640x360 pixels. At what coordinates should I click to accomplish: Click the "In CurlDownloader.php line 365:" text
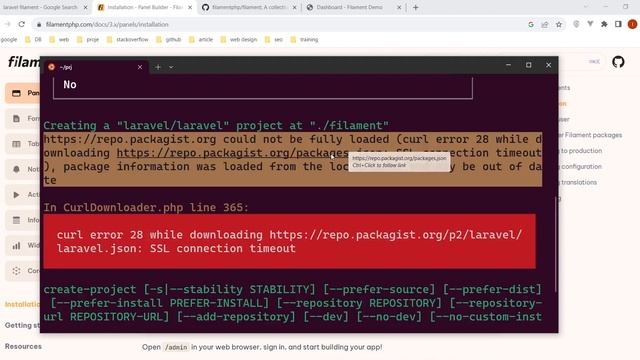(146, 207)
